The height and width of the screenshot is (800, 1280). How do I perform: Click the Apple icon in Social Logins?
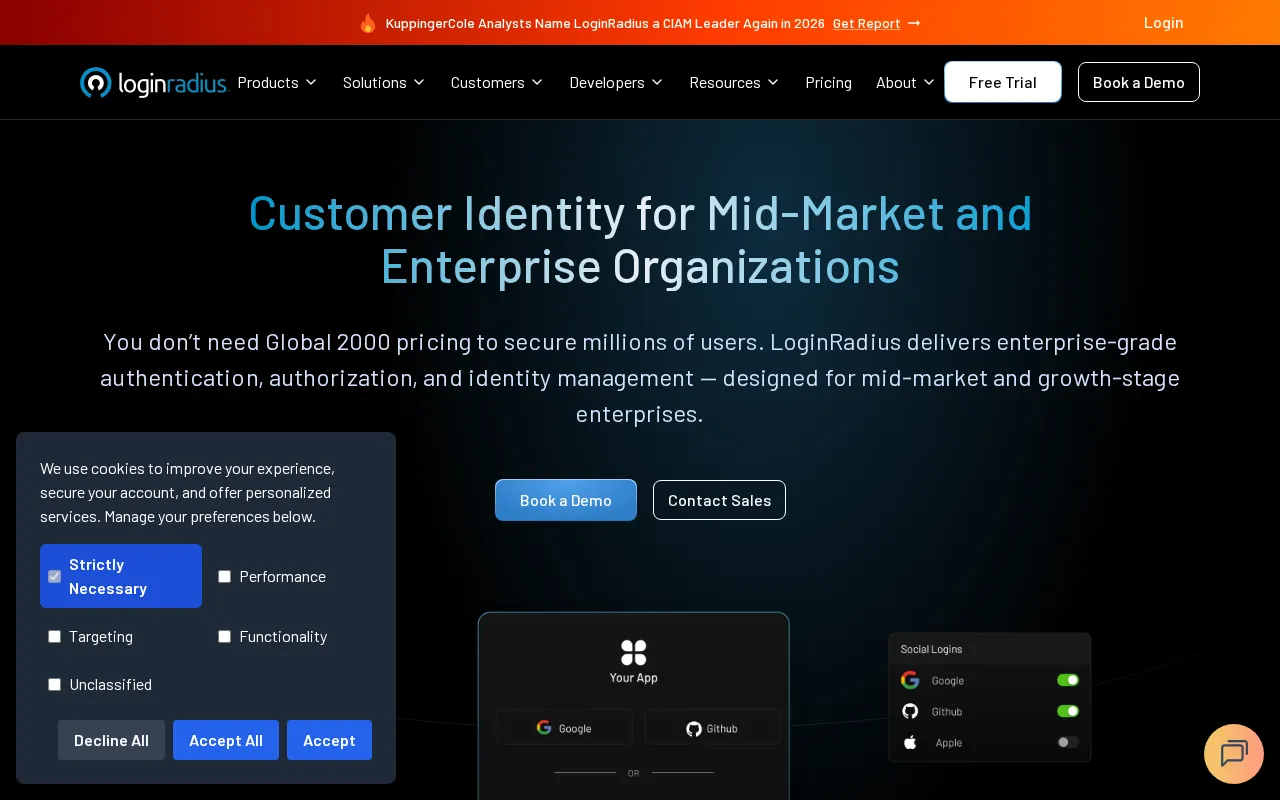(x=910, y=742)
